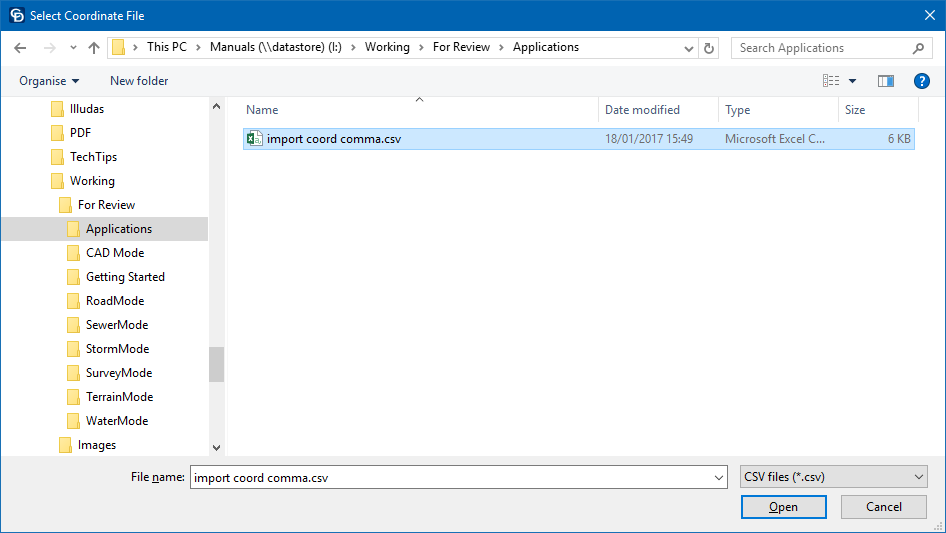Click the search magnifier icon
The width and height of the screenshot is (946, 533).
(x=918, y=48)
